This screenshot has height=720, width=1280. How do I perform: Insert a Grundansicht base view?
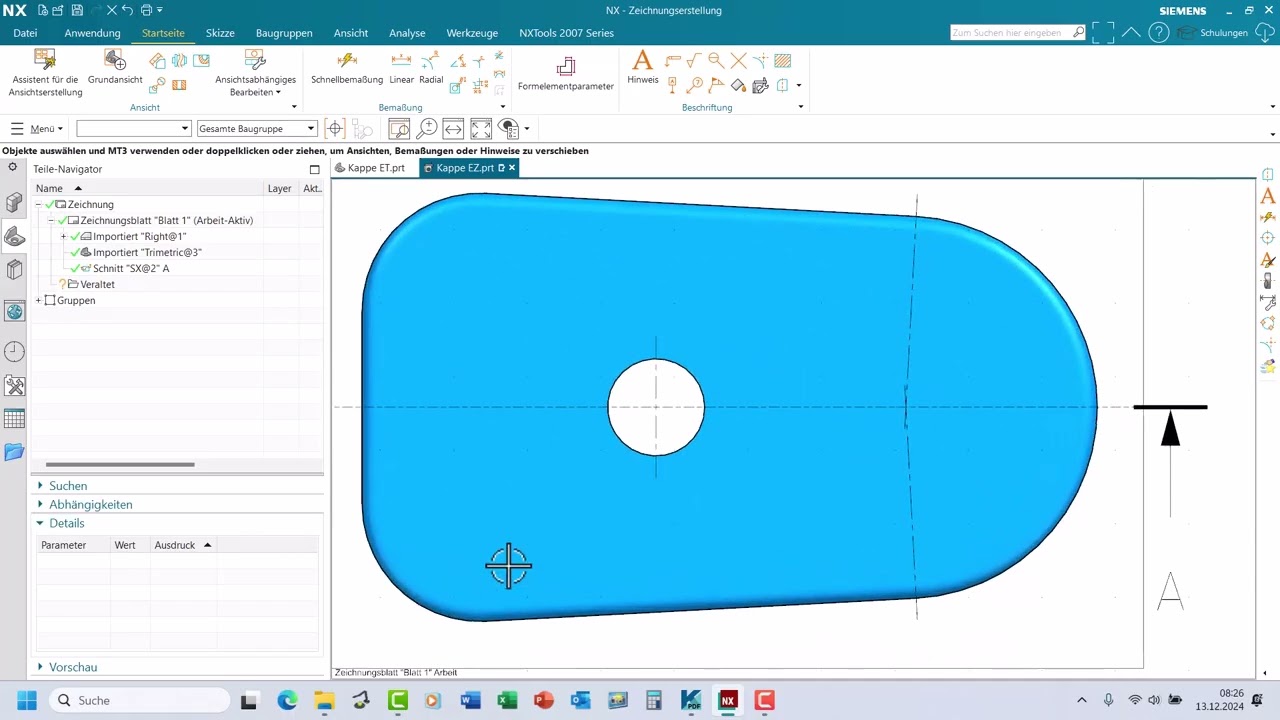[x=115, y=67]
